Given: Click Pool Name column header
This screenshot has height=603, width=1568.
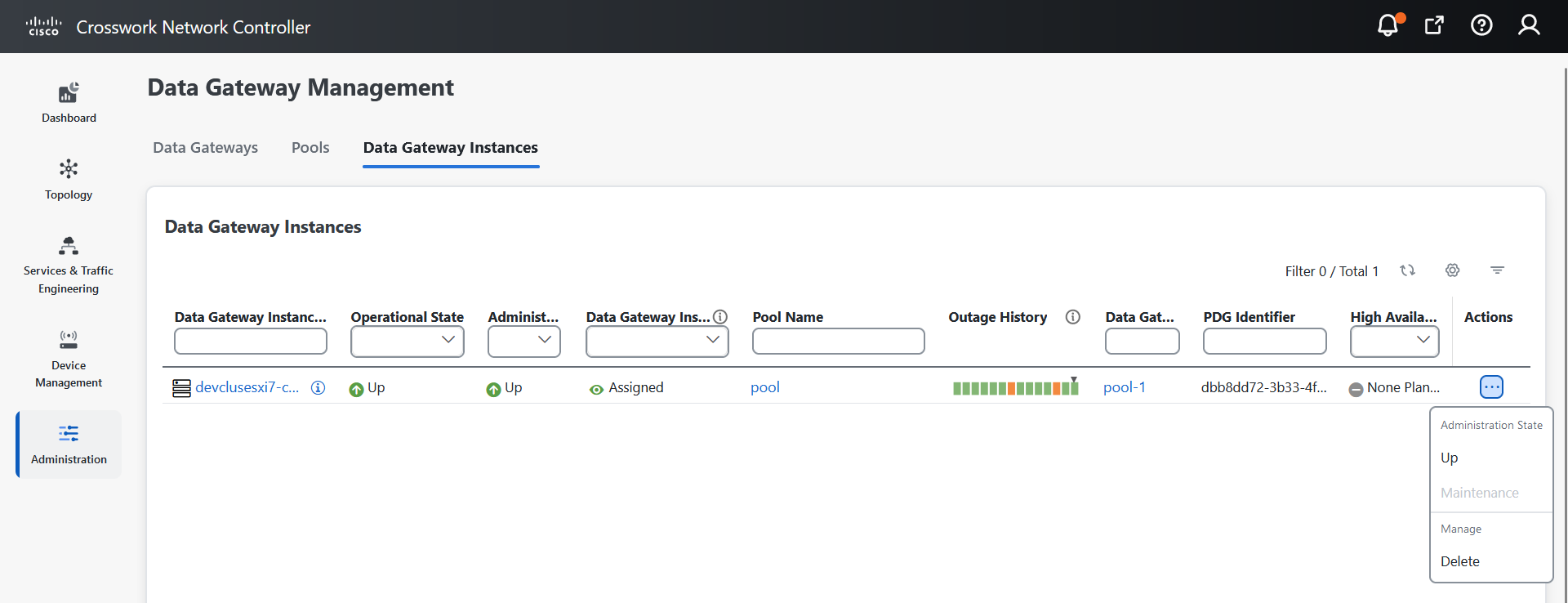Looking at the screenshot, I should click(788, 317).
